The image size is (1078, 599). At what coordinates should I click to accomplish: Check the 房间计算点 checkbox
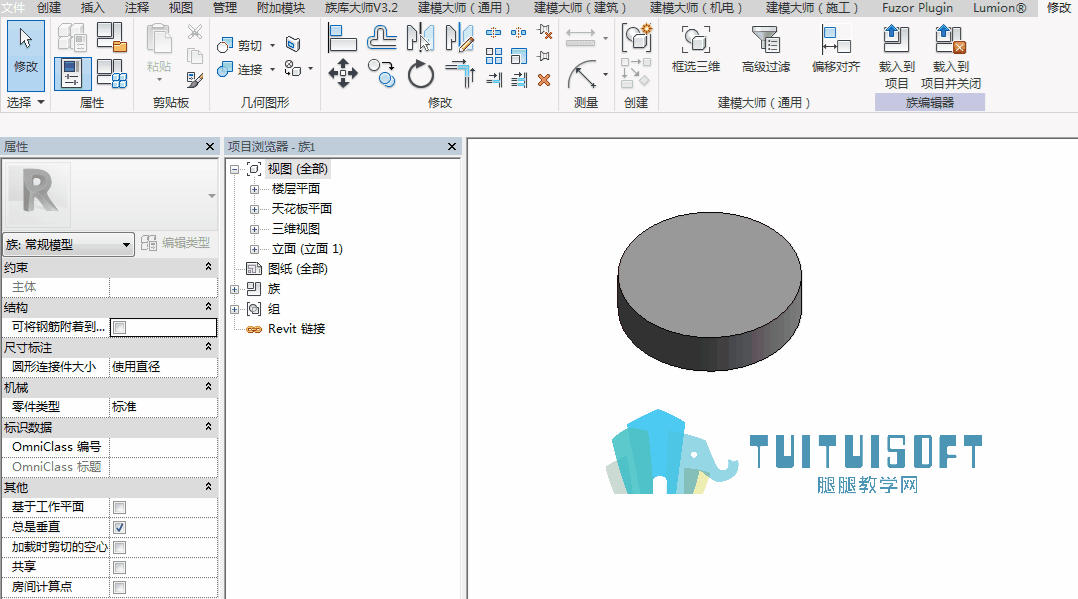(120, 587)
